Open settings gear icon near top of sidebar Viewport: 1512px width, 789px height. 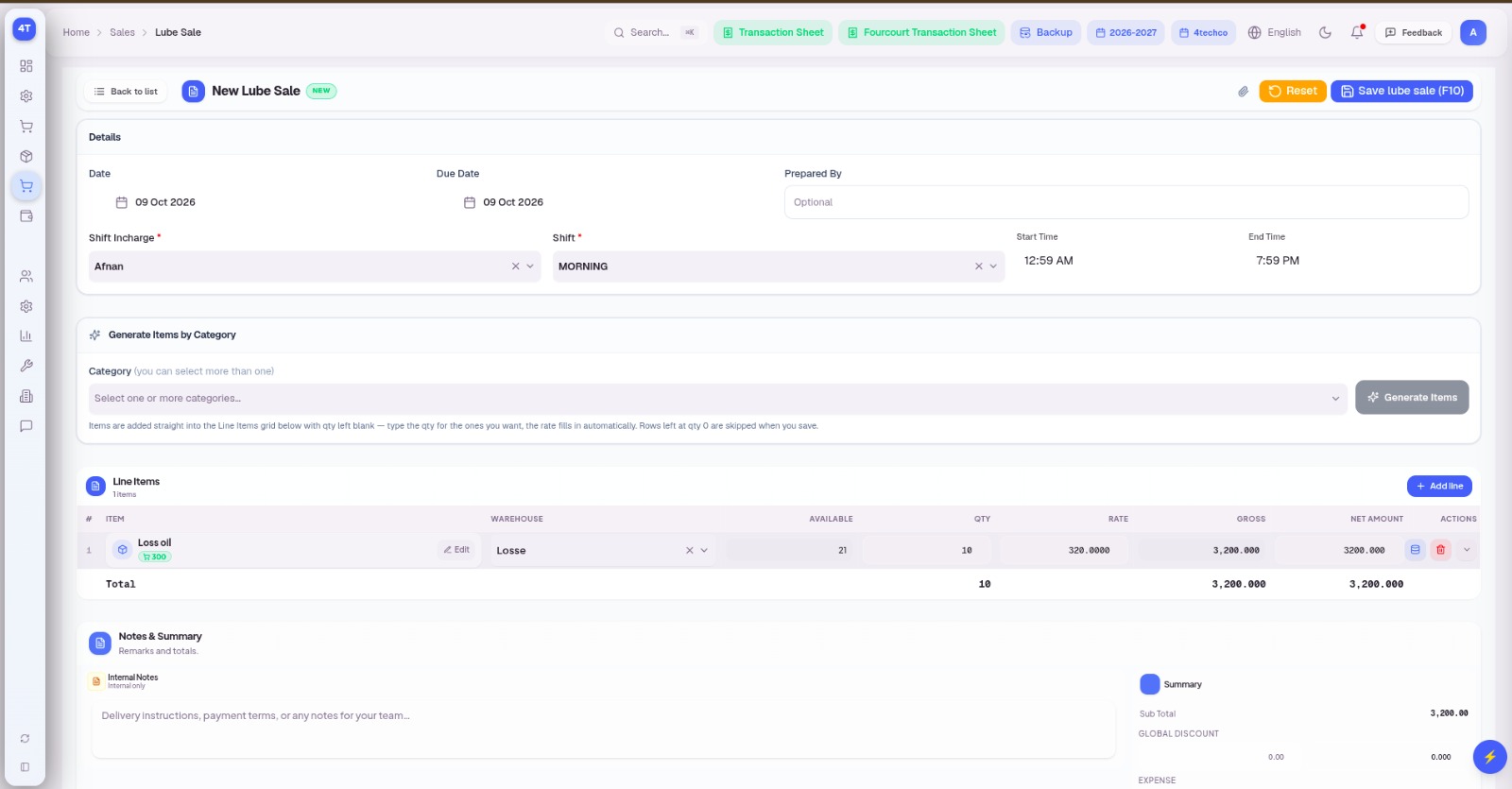coord(26,96)
